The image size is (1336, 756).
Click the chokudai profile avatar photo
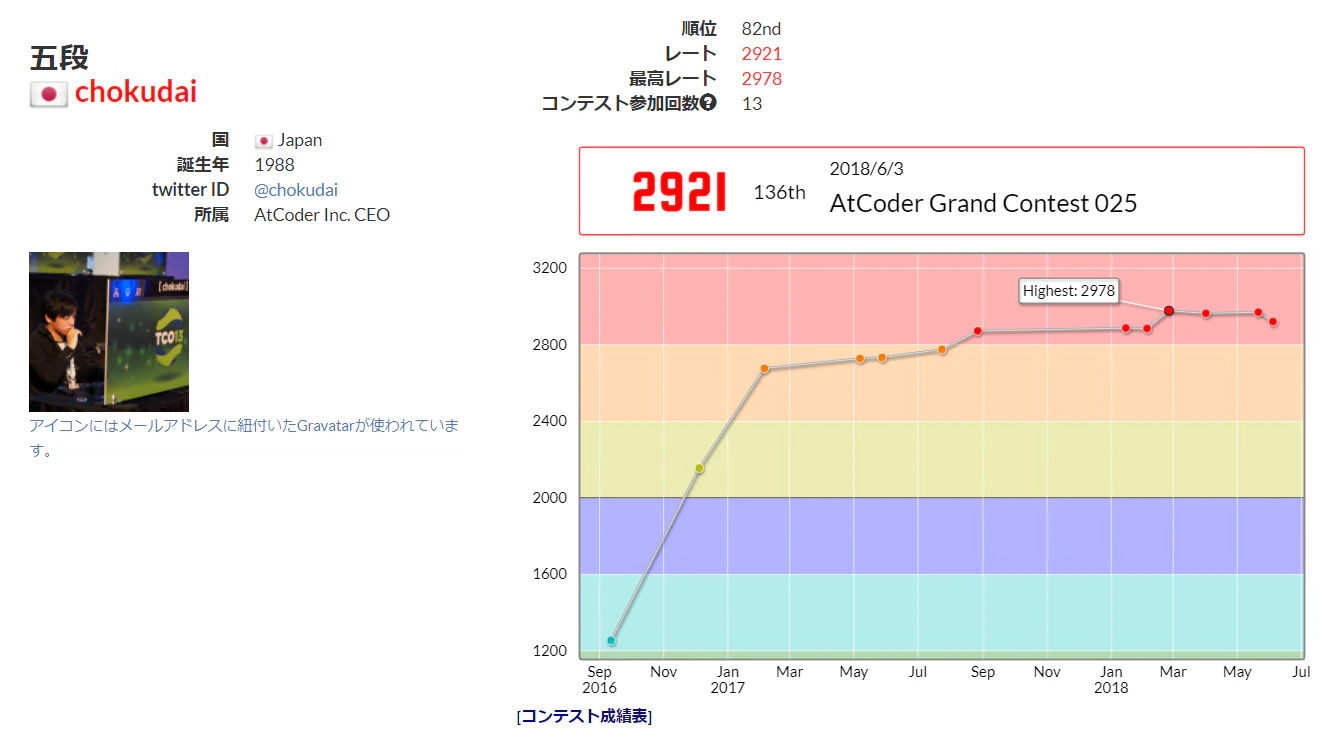pos(109,332)
